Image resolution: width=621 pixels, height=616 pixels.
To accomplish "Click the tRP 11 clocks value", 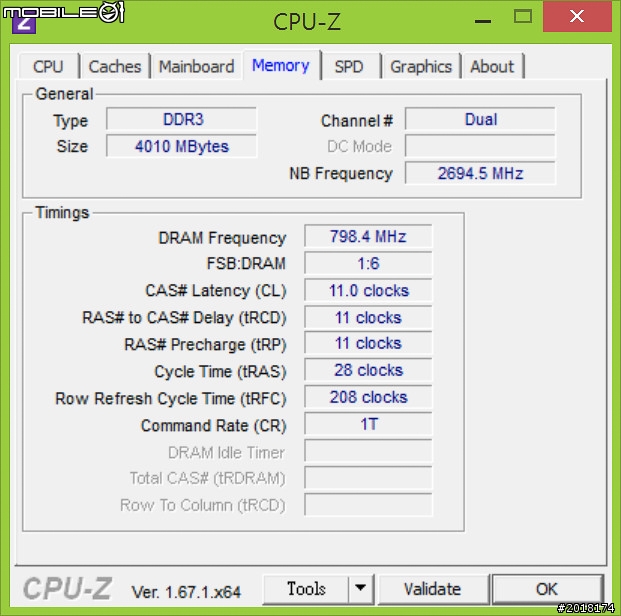I will 368,343.
